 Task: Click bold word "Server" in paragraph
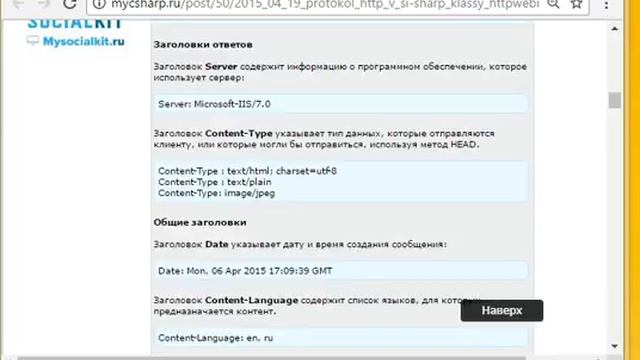(x=221, y=67)
